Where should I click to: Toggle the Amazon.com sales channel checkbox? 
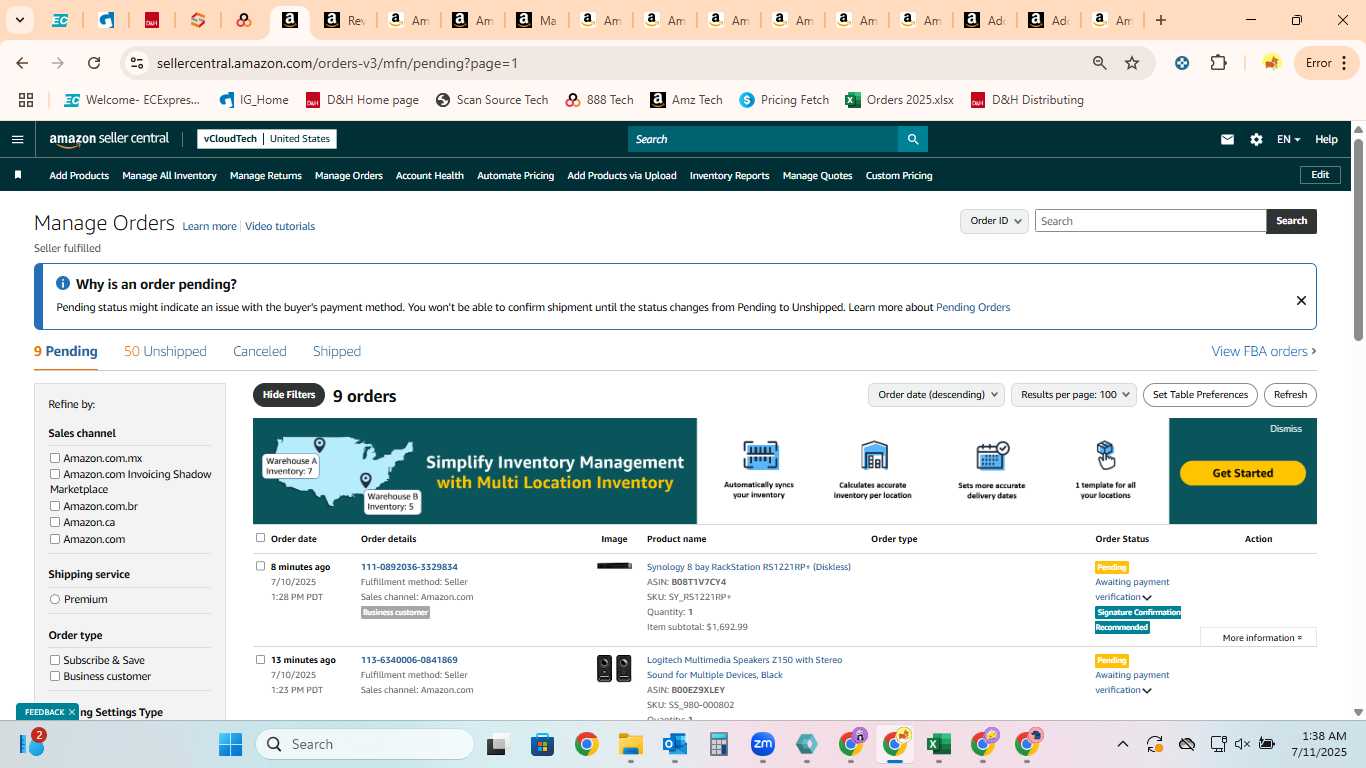tap(55, 539)
